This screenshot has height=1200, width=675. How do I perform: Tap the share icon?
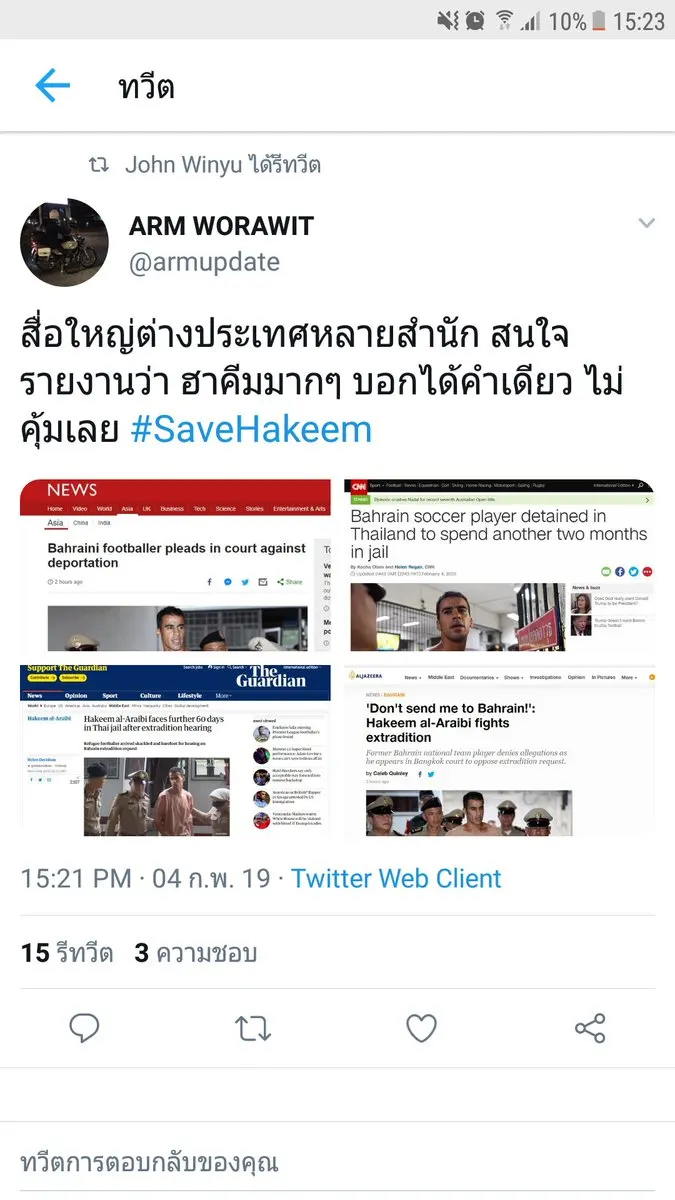[590, 1028]
